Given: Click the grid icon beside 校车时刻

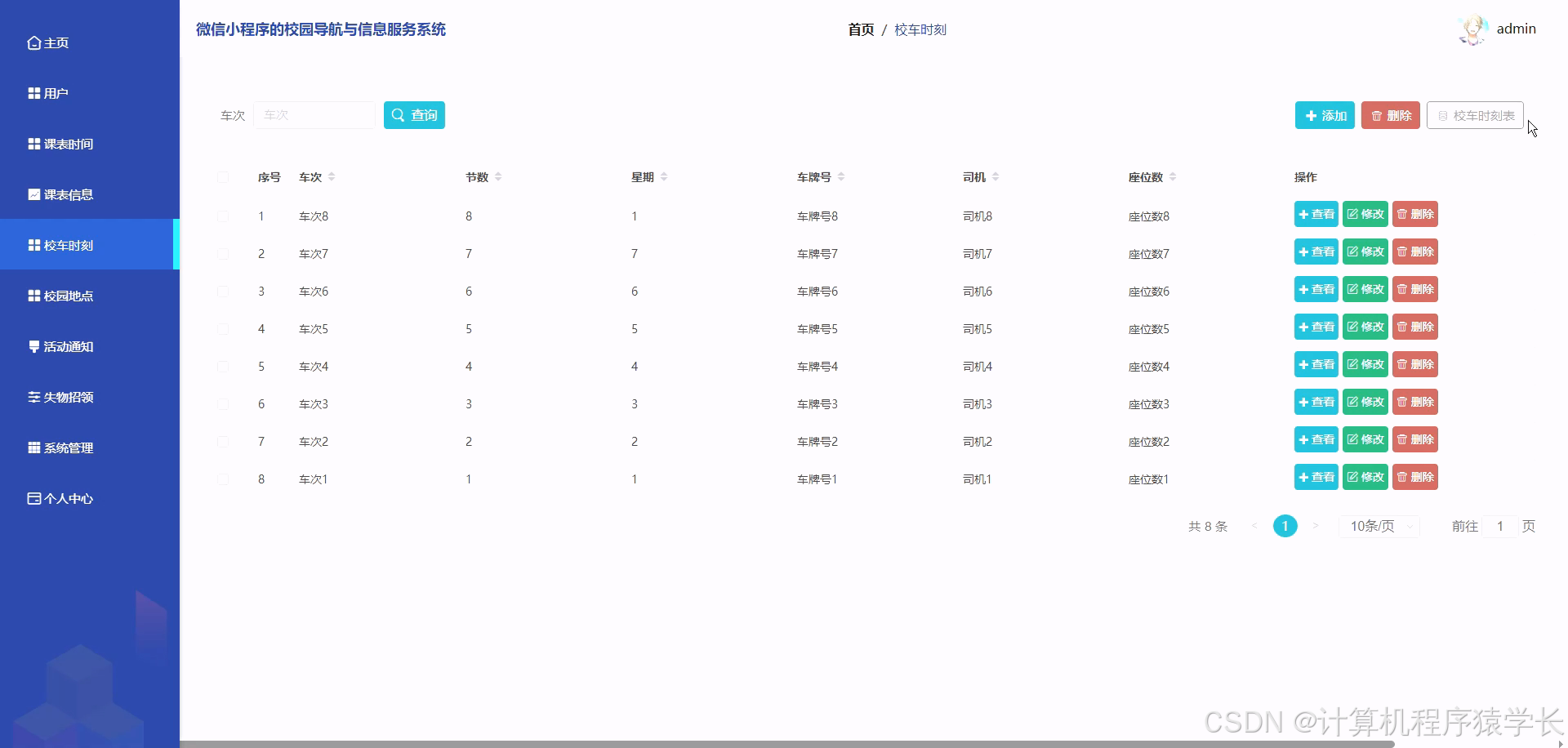Looking at the screenshot, I should coord(33,245).
